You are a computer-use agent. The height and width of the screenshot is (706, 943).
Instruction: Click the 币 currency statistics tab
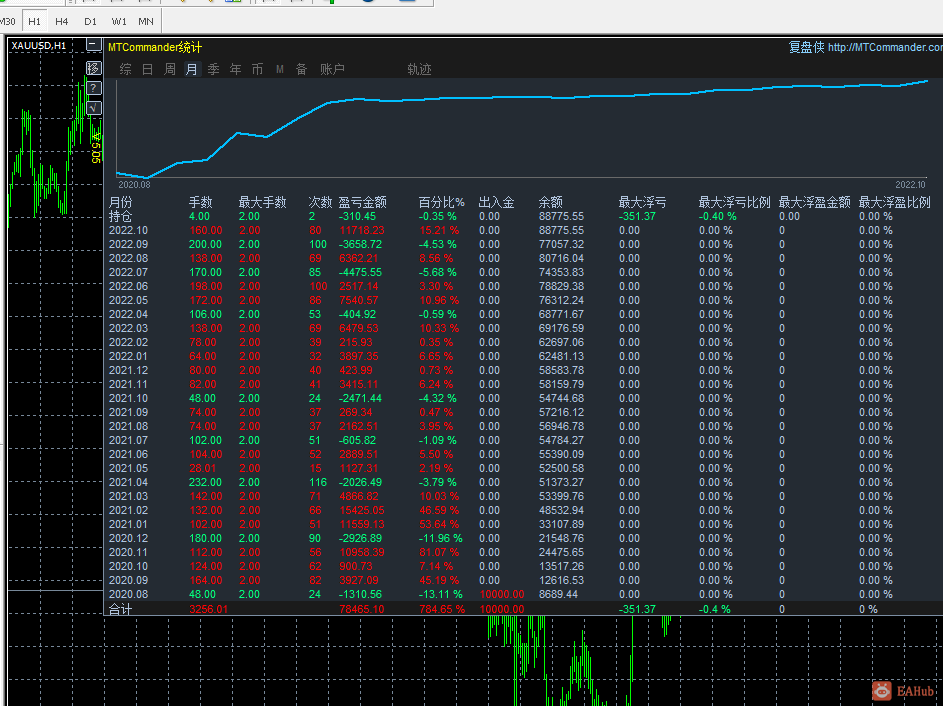pyautogui.click(x=257, y=69)
